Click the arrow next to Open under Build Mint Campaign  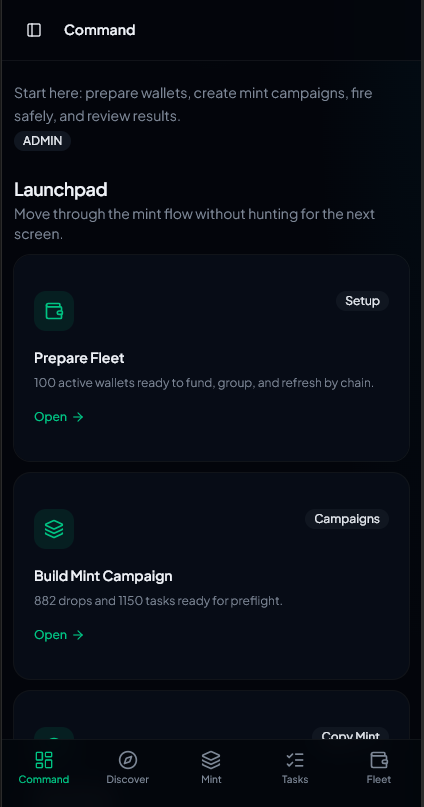coord(78,635)
